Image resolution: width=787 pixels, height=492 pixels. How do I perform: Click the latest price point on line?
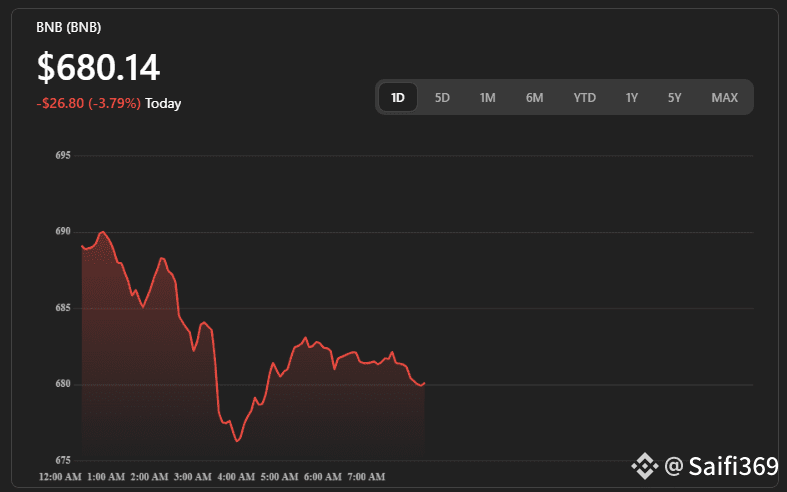point(425,383)
